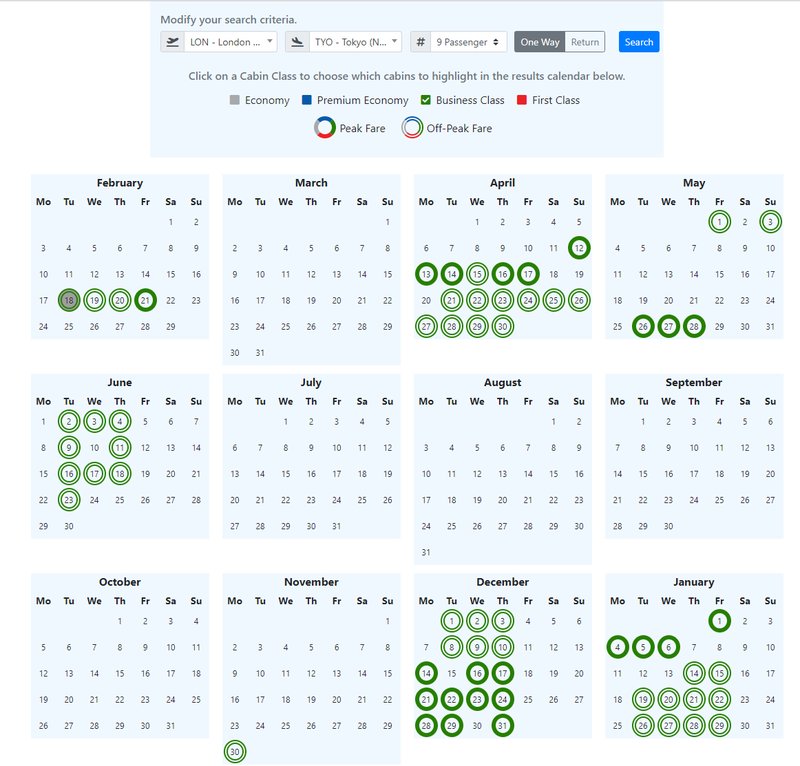Select circled May 3 date
This screenshot has width=800, height=766.
pos(770,222)
